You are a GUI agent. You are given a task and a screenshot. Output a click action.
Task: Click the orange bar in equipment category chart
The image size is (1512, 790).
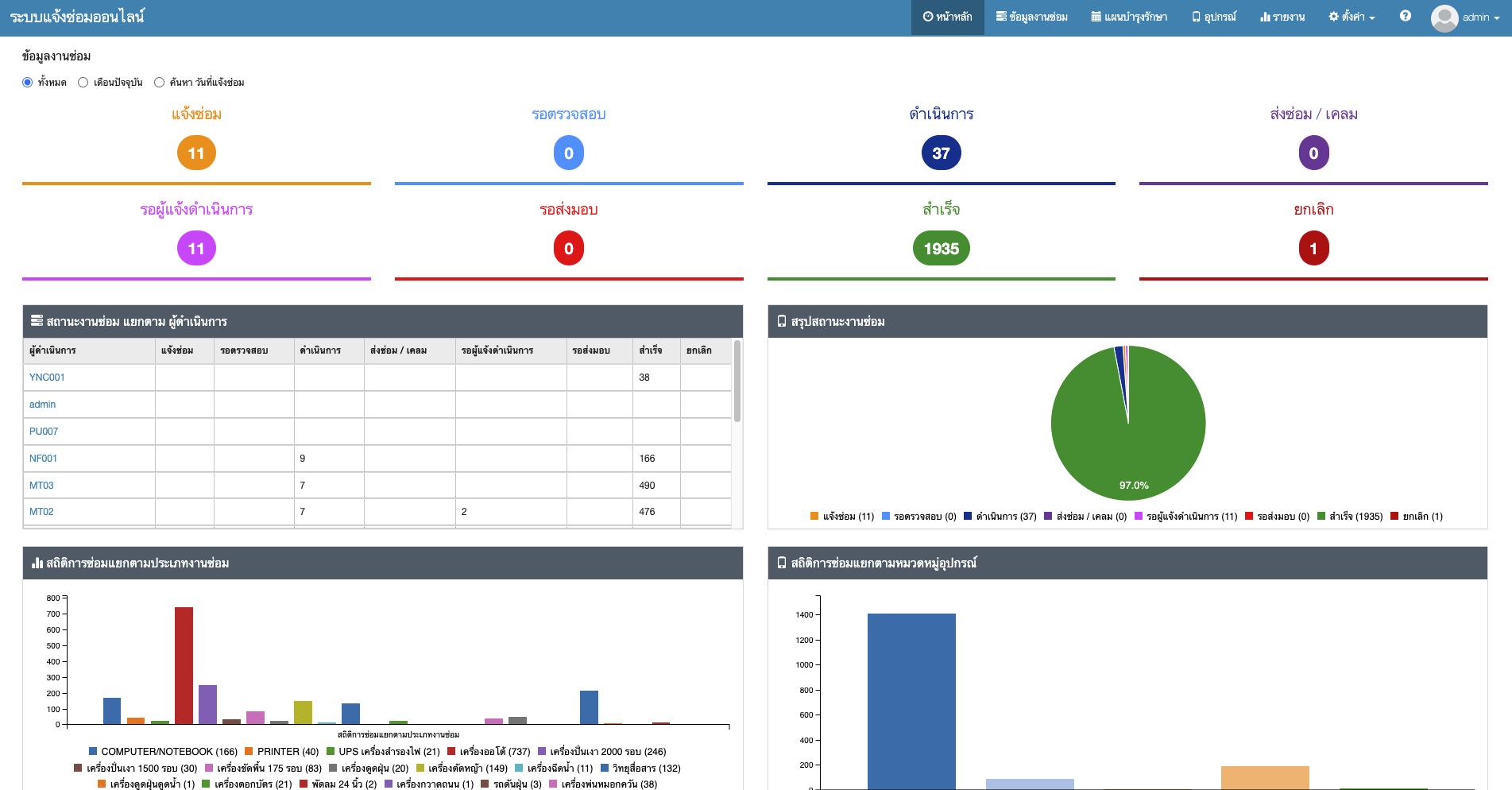[1265, 777]
